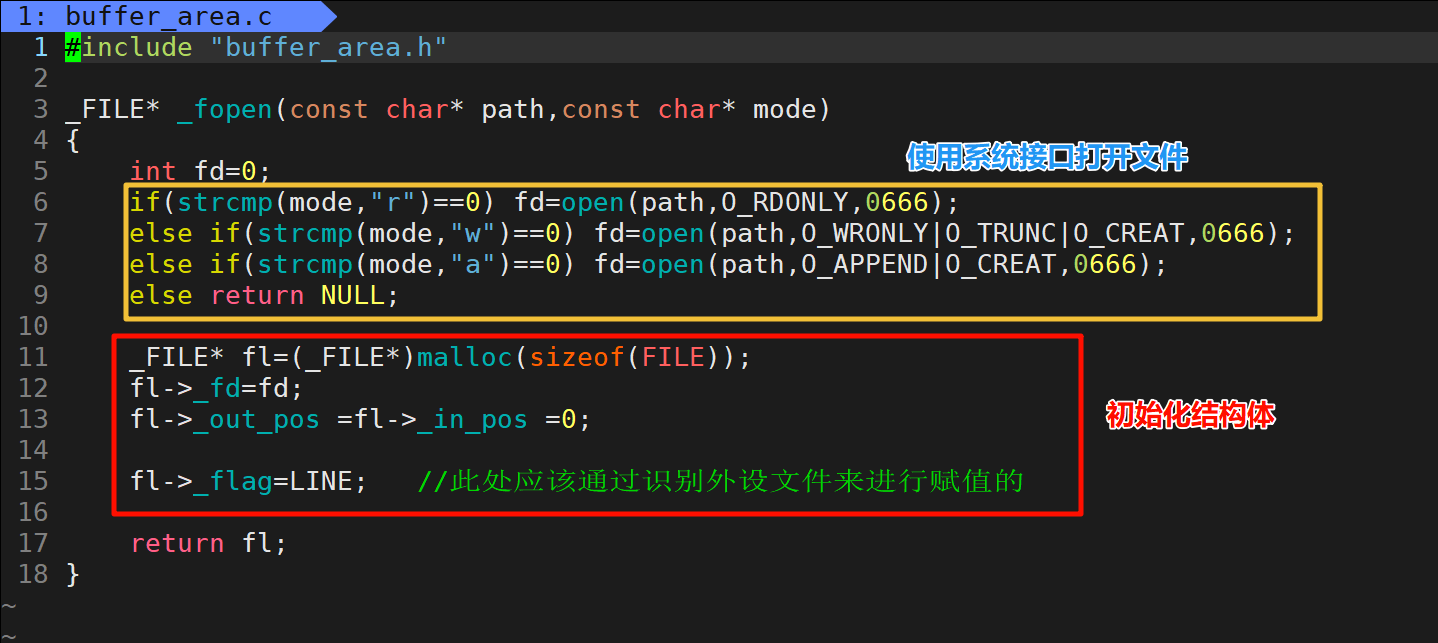Click NULL in the else return statement
Viewport: 1438px width, 643px height.
[x=352, y=296]
